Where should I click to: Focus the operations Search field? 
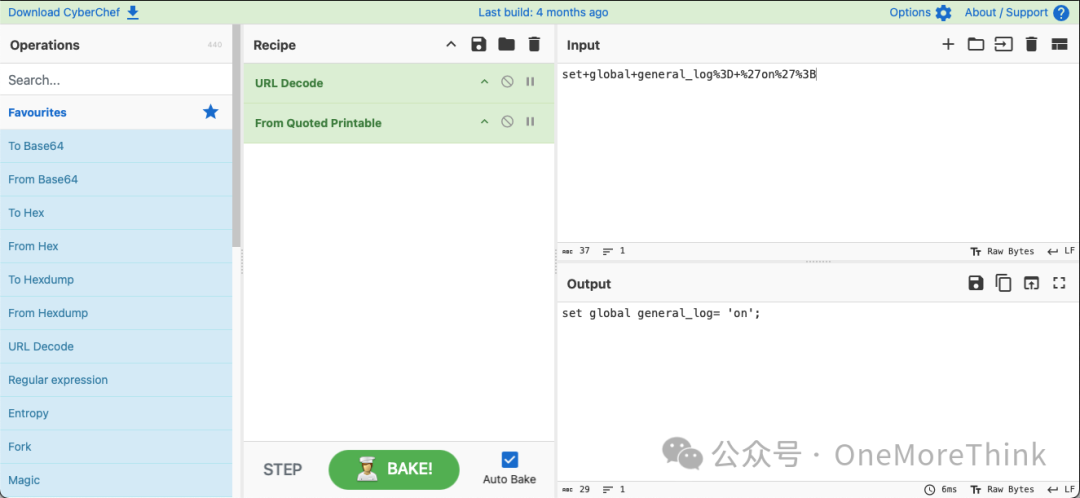point(116,80)
